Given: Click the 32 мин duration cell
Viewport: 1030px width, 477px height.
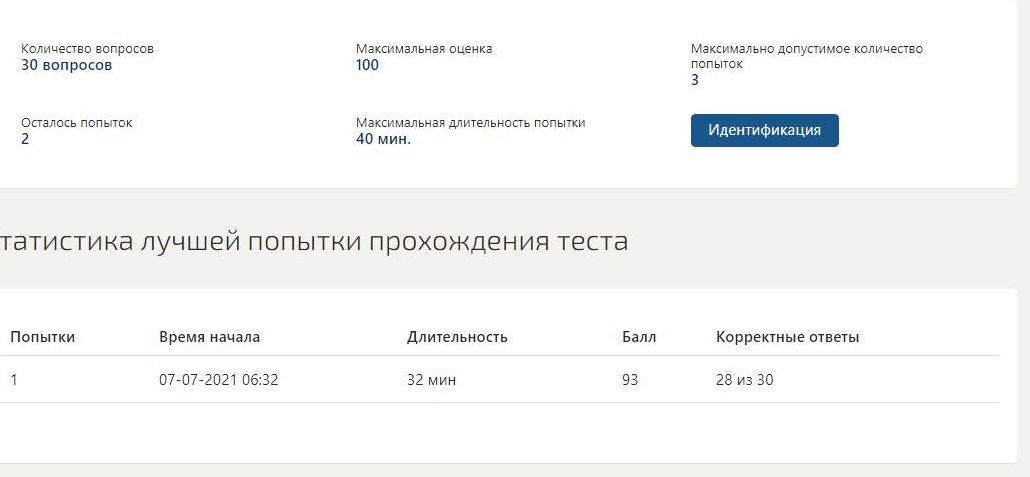Looking at the screenshot, I should 432,380.
